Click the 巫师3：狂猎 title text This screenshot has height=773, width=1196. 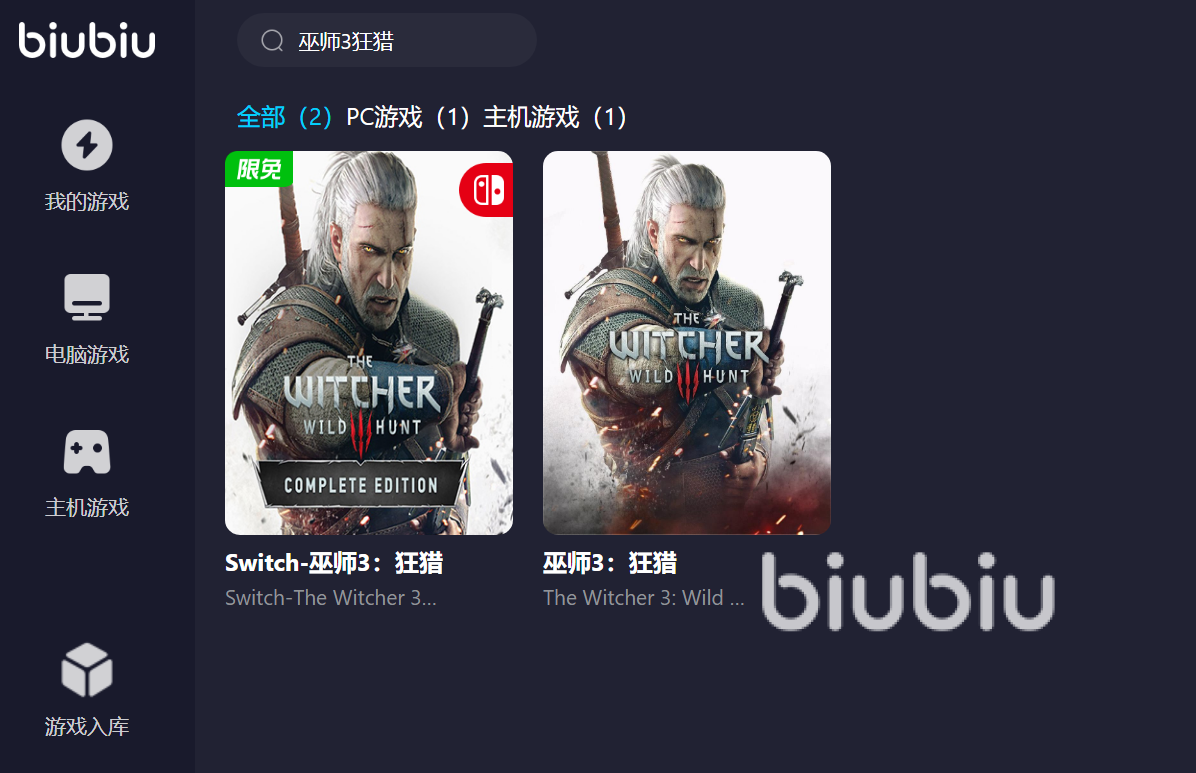point(610,563)
